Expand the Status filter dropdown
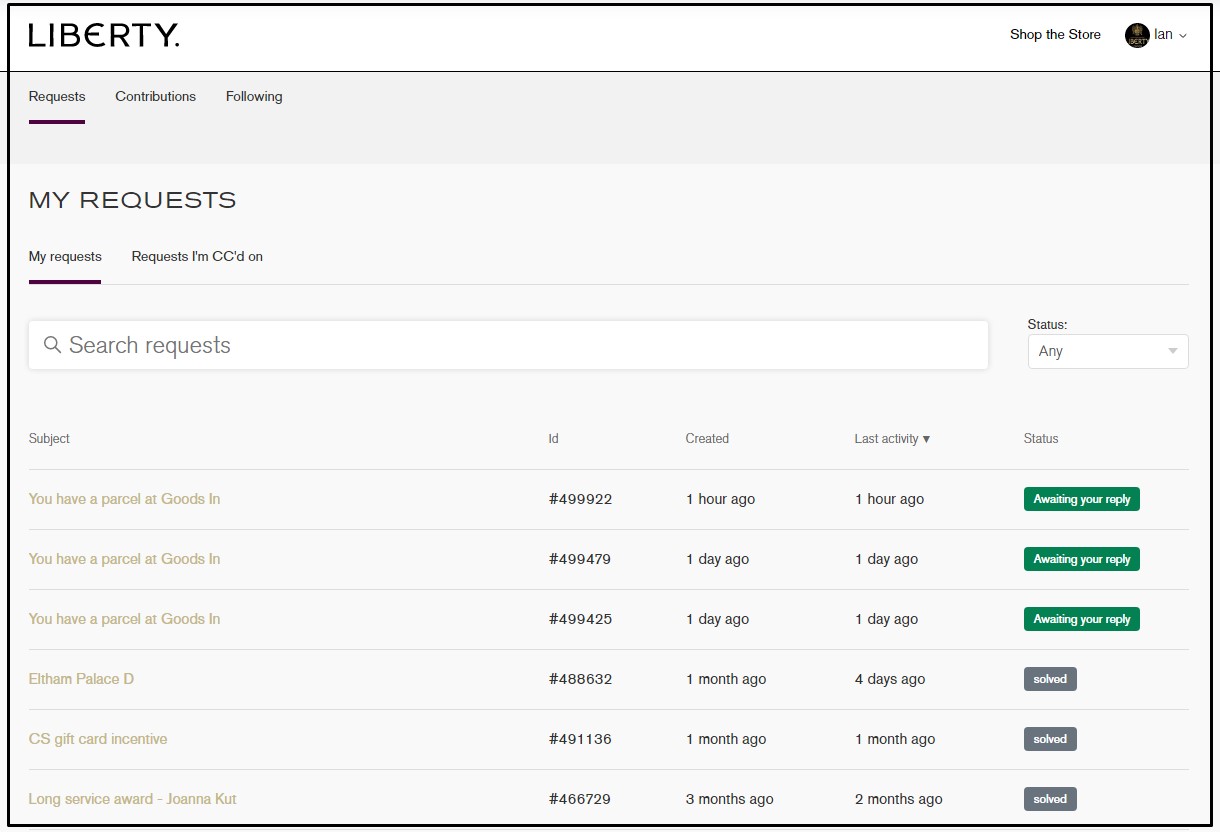The image size is (1220, 832). [1107, 351]
